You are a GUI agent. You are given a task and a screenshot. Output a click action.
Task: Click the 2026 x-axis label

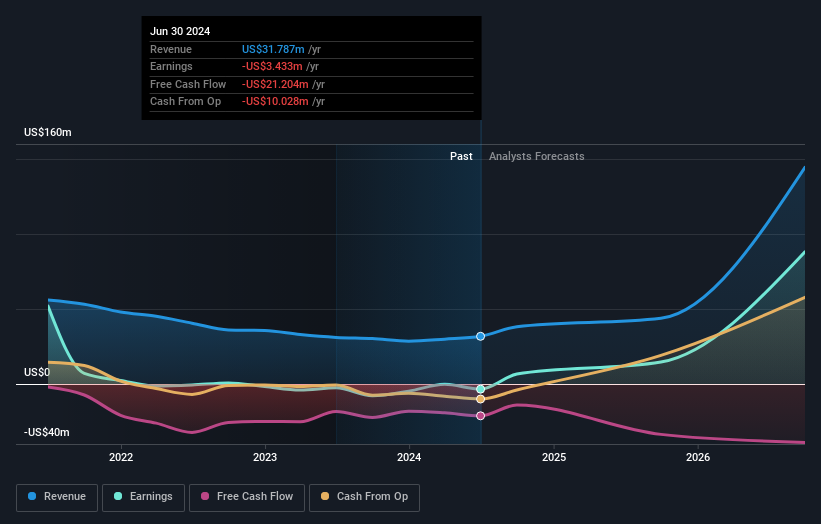tap(698, 457)
